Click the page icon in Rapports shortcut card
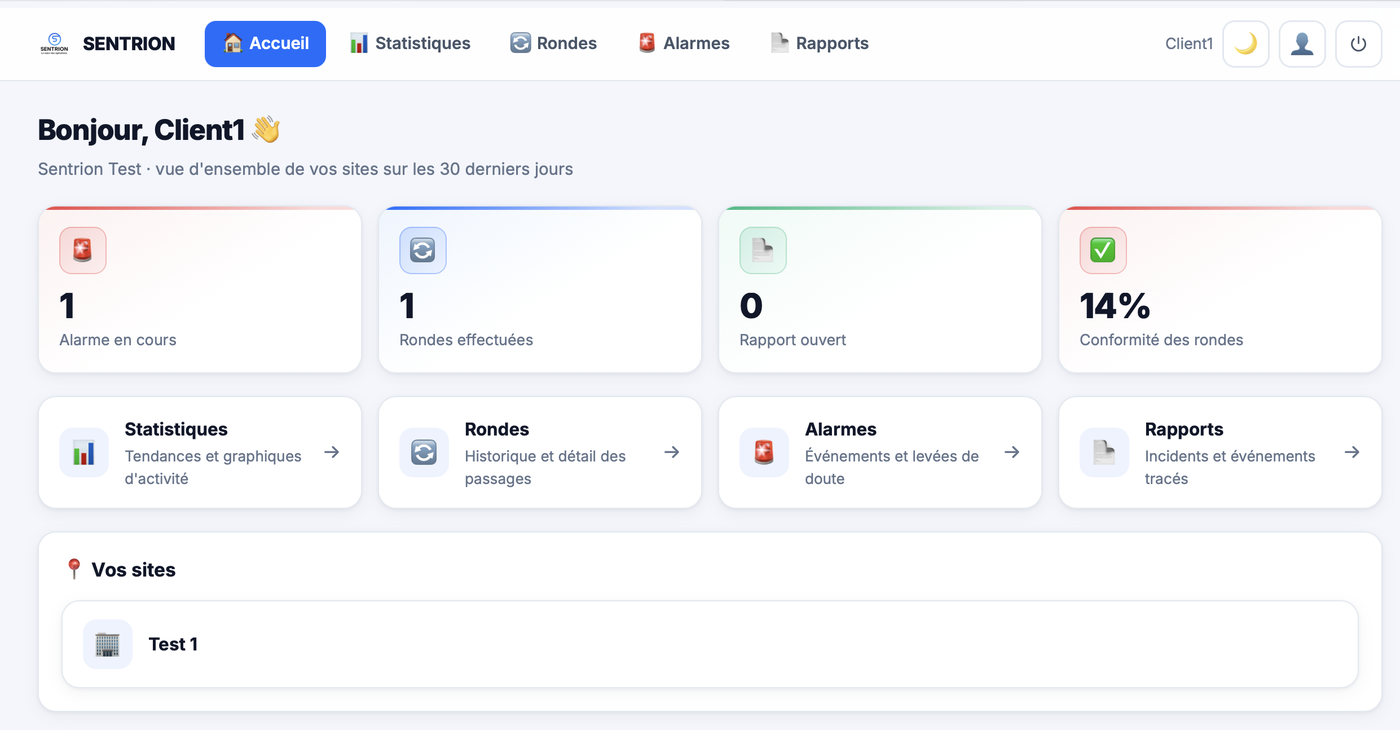Viewport: 1400px width, 730px height. click(x=1104, y=453)
